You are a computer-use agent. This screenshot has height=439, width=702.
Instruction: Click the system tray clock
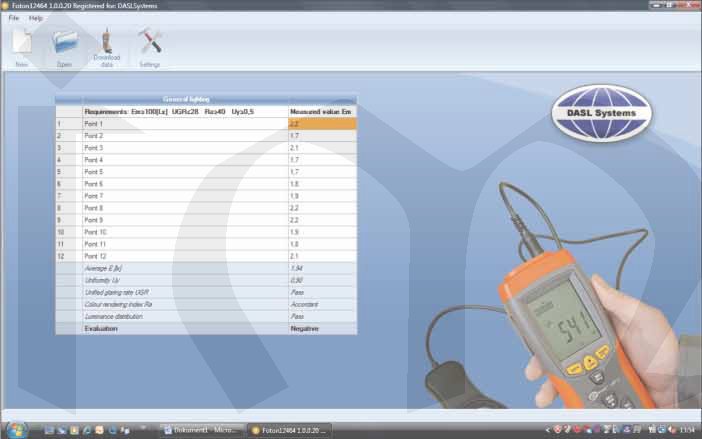[685, 430]
